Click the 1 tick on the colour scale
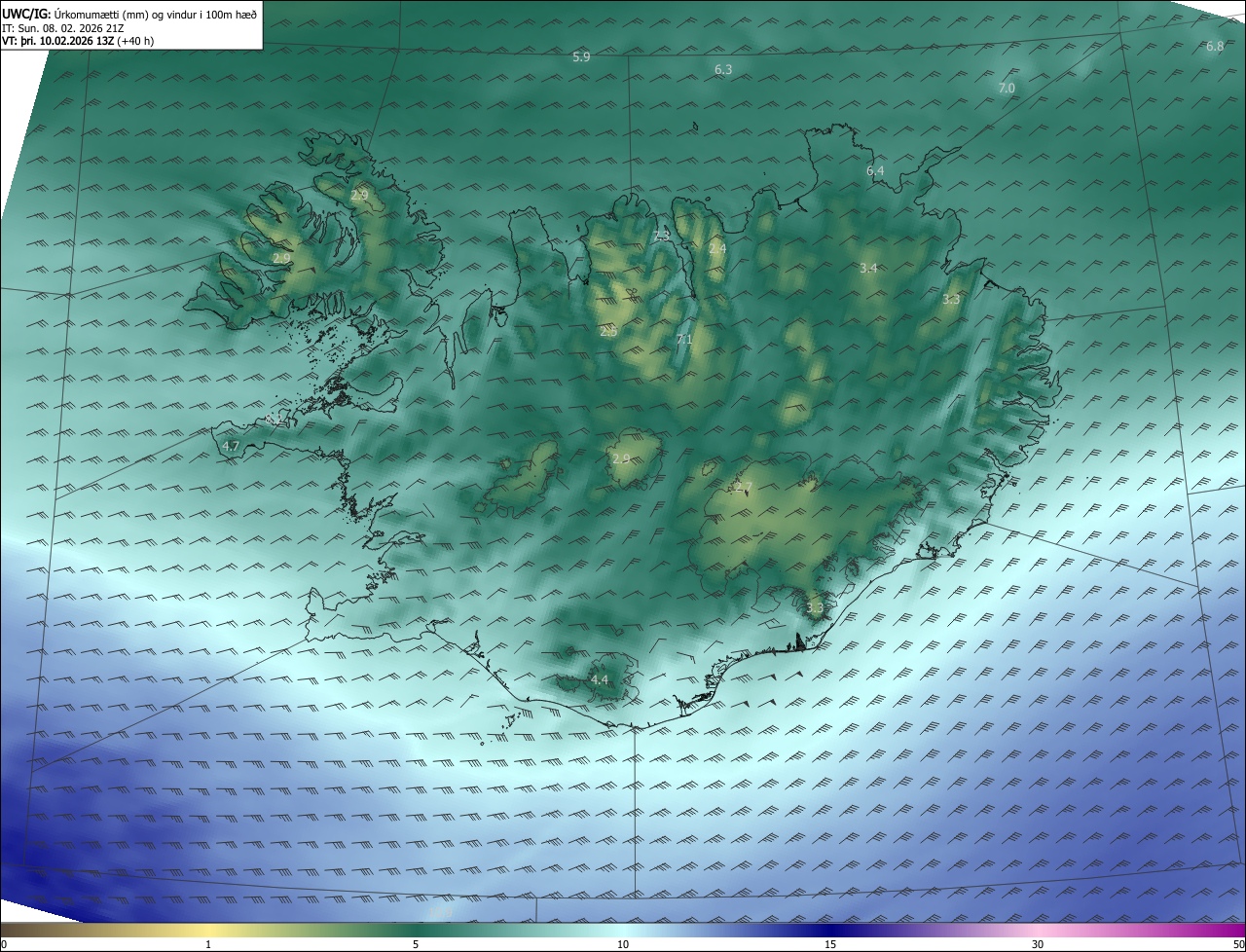Viewport: 1246px width, 952px height. coord(208,944)
